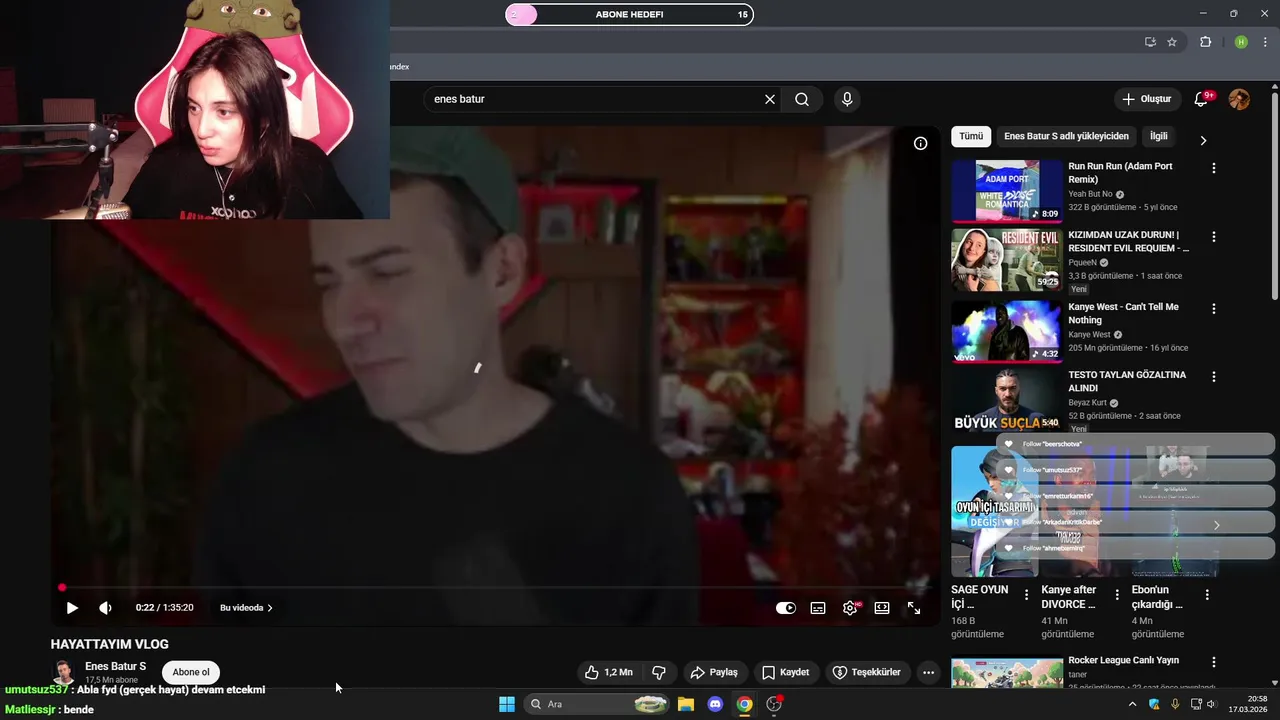Show hidden system tray icons
The image size is (1280, 720).
click(1132, 704)
